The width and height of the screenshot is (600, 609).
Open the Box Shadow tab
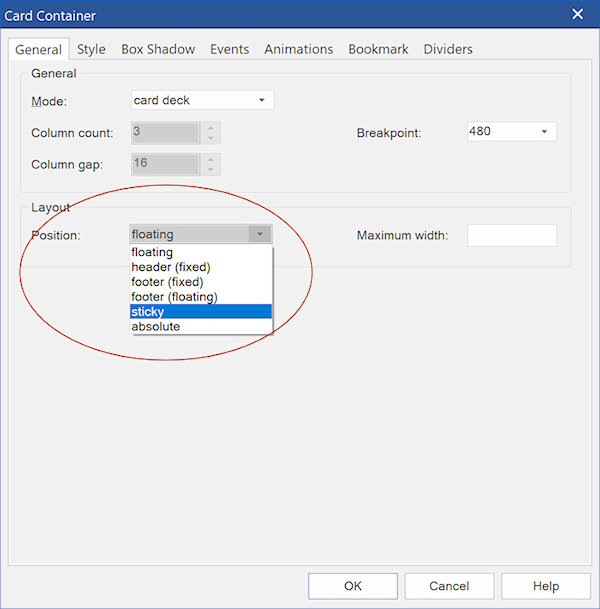pyautogui.click(x=158, y=49)
